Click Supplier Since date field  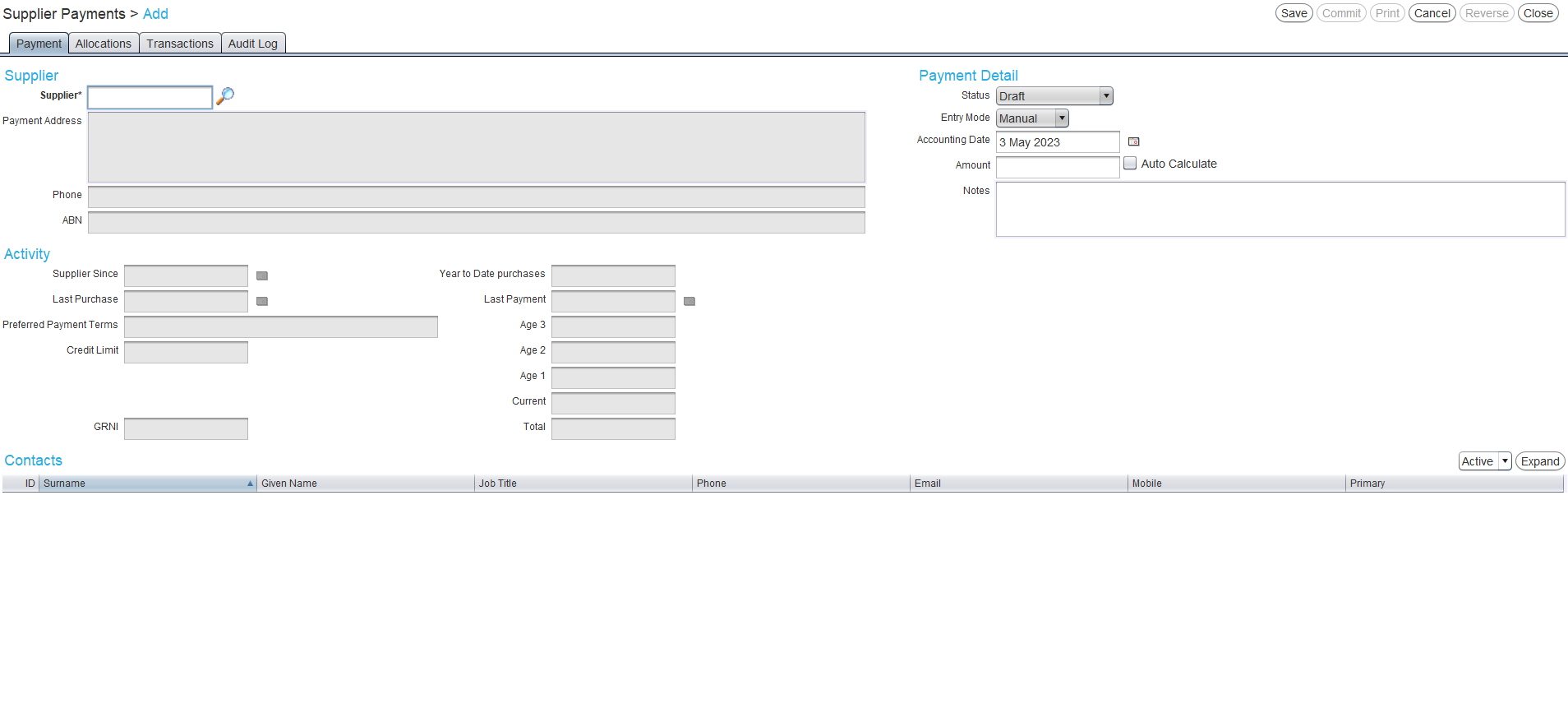[x=186, y=275]
